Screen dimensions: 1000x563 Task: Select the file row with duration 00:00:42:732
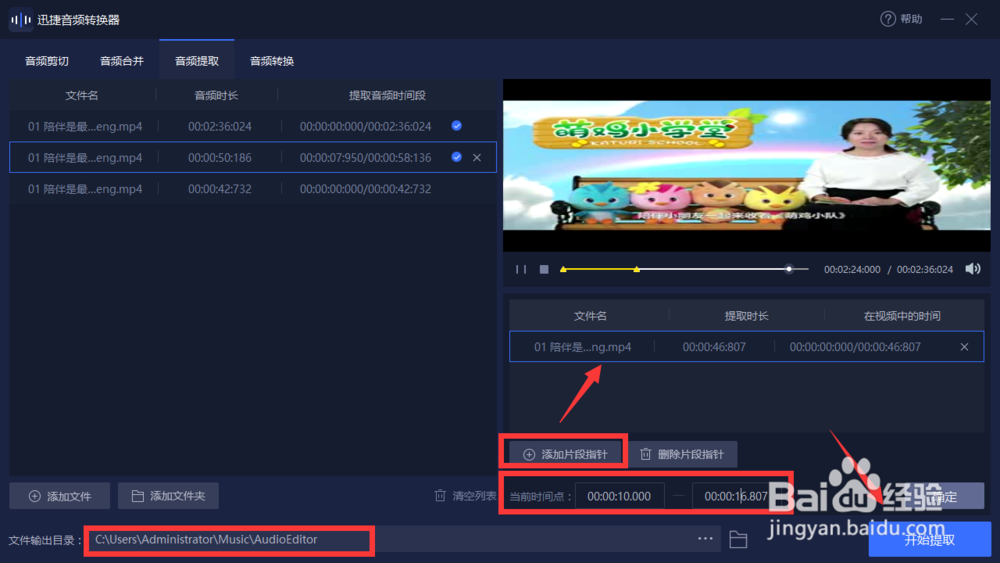[253, 189]
